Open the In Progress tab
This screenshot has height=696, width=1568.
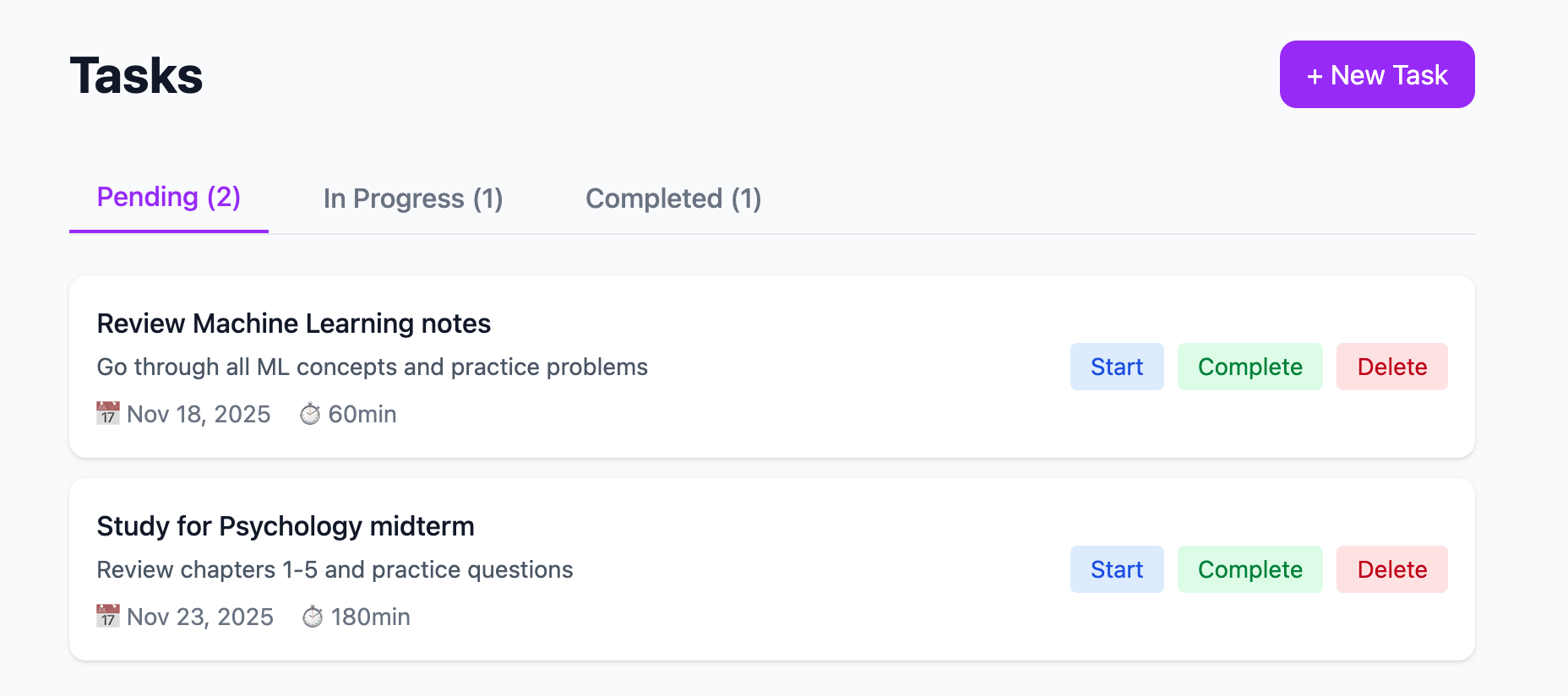click(413, 199)
